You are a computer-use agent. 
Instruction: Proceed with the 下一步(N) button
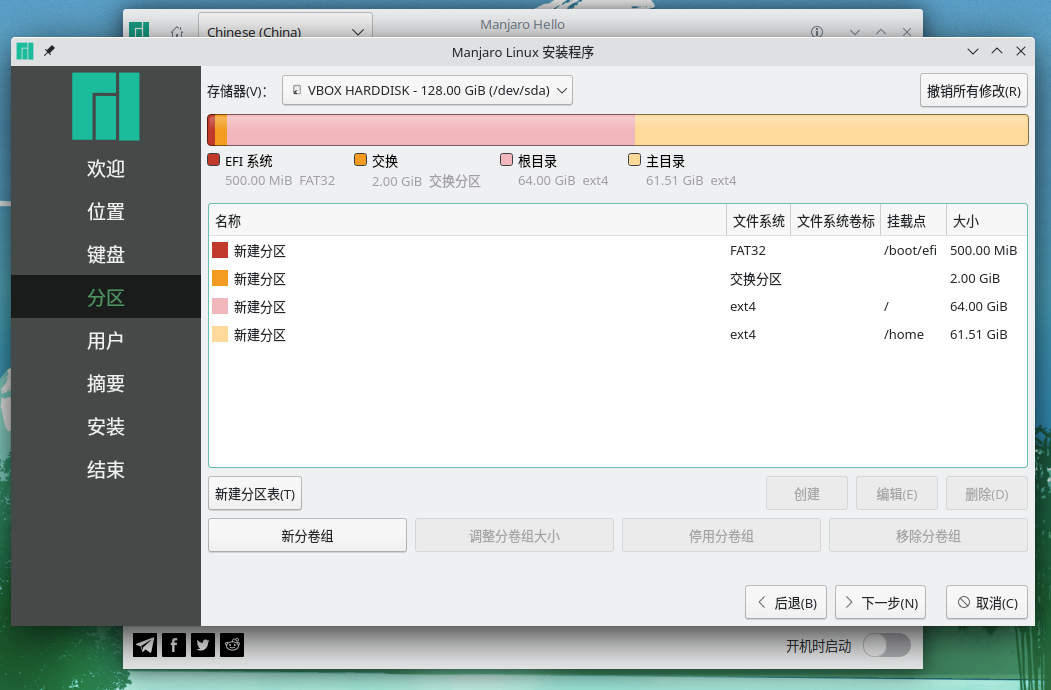(x=880, y=602)
